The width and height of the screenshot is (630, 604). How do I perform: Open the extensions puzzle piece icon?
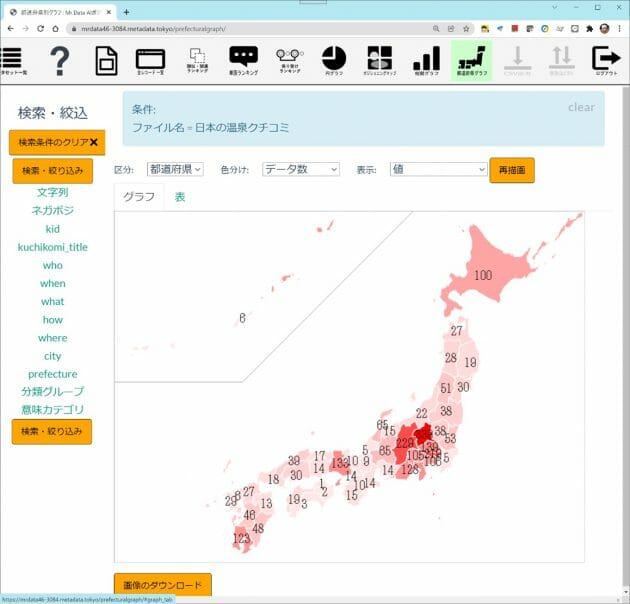pyautogui.click(x=589, y=29)
